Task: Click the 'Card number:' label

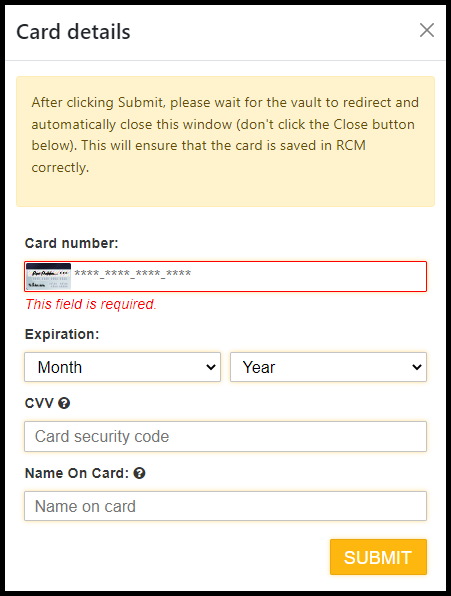Action: [x=71, y=243]
